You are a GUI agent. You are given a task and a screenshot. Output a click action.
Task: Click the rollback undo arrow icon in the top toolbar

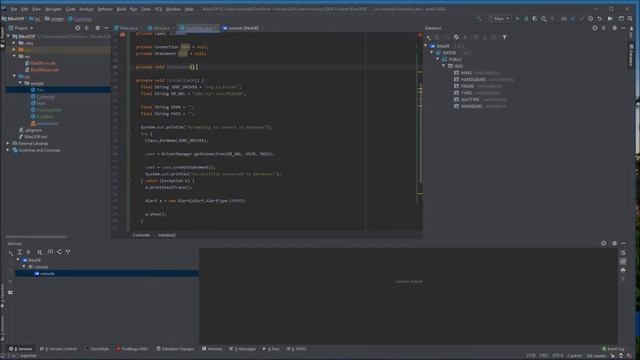[x=599, y=19]
